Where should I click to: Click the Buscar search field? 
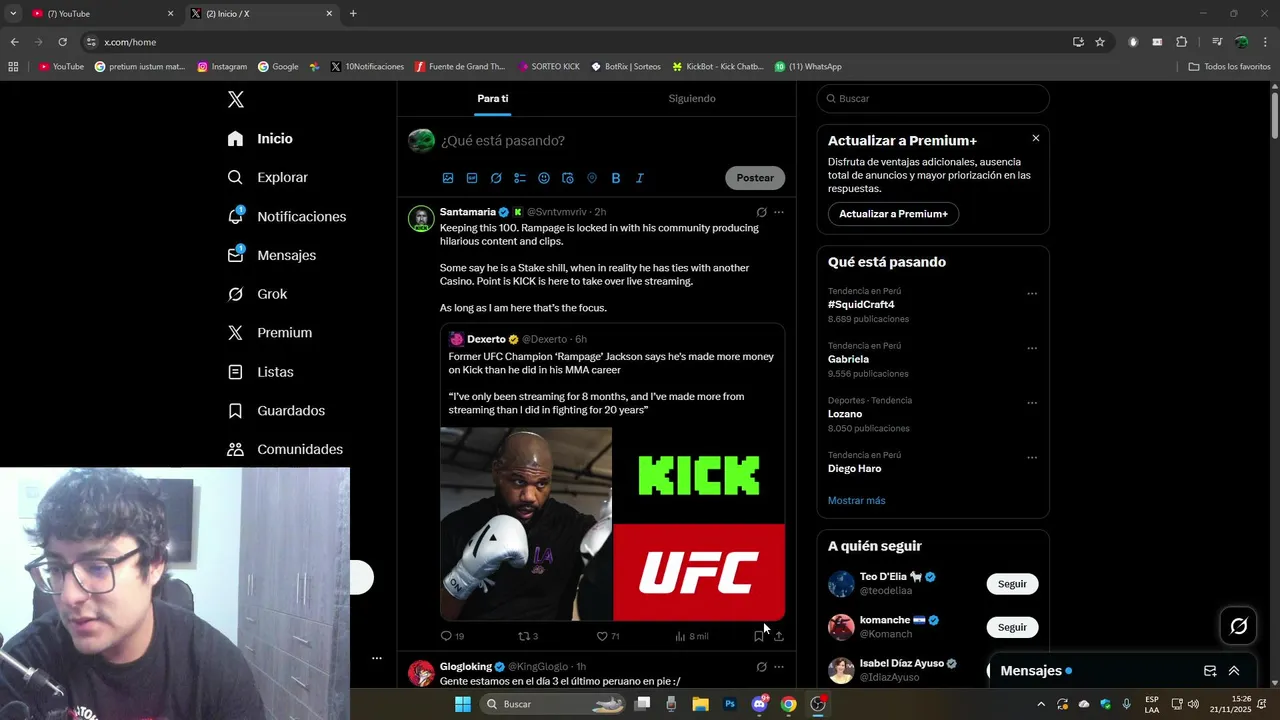933,99
